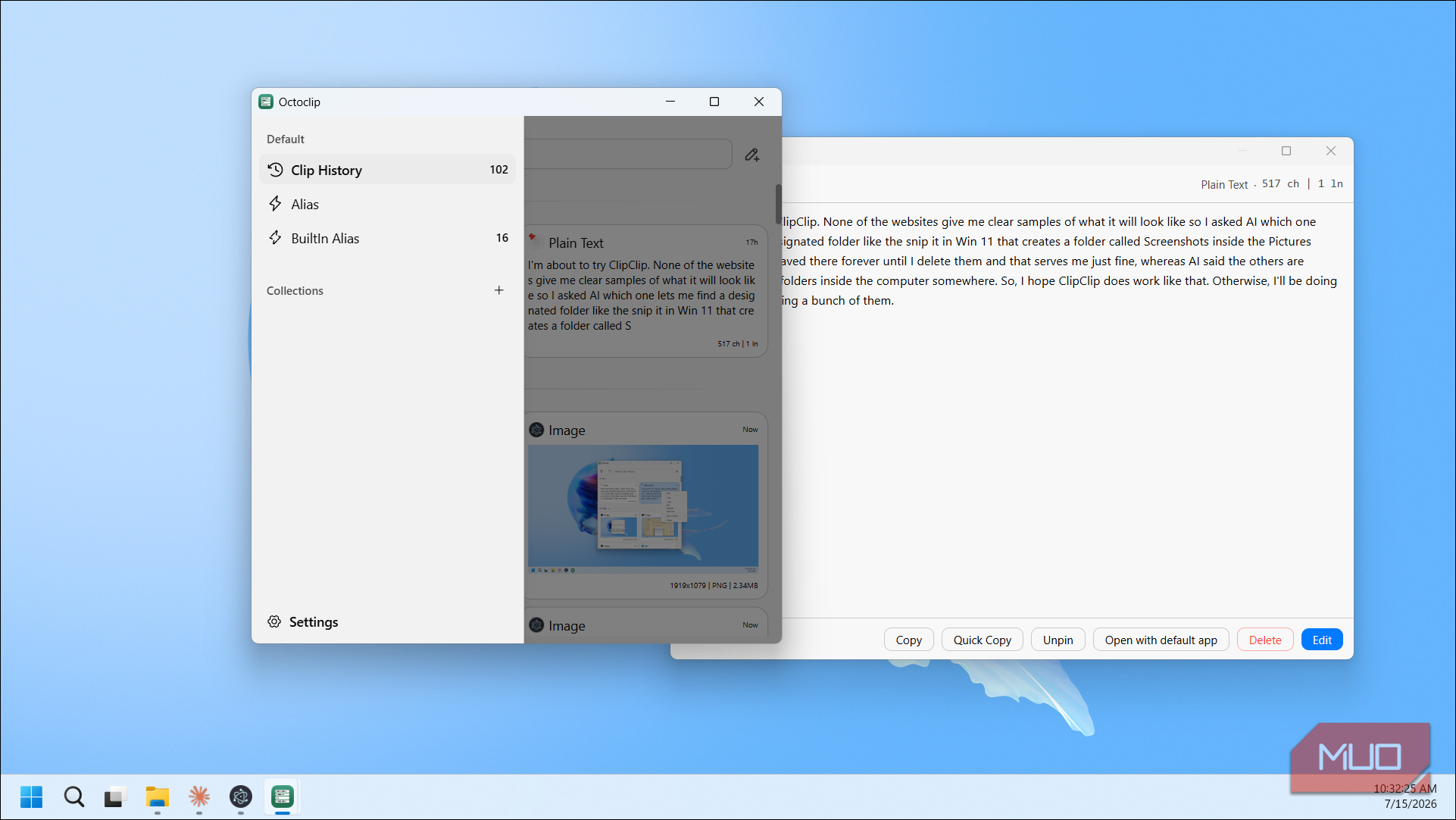Click the 102 count beside Clip History
Viewport: 1456px width, 820px height.
498,170
